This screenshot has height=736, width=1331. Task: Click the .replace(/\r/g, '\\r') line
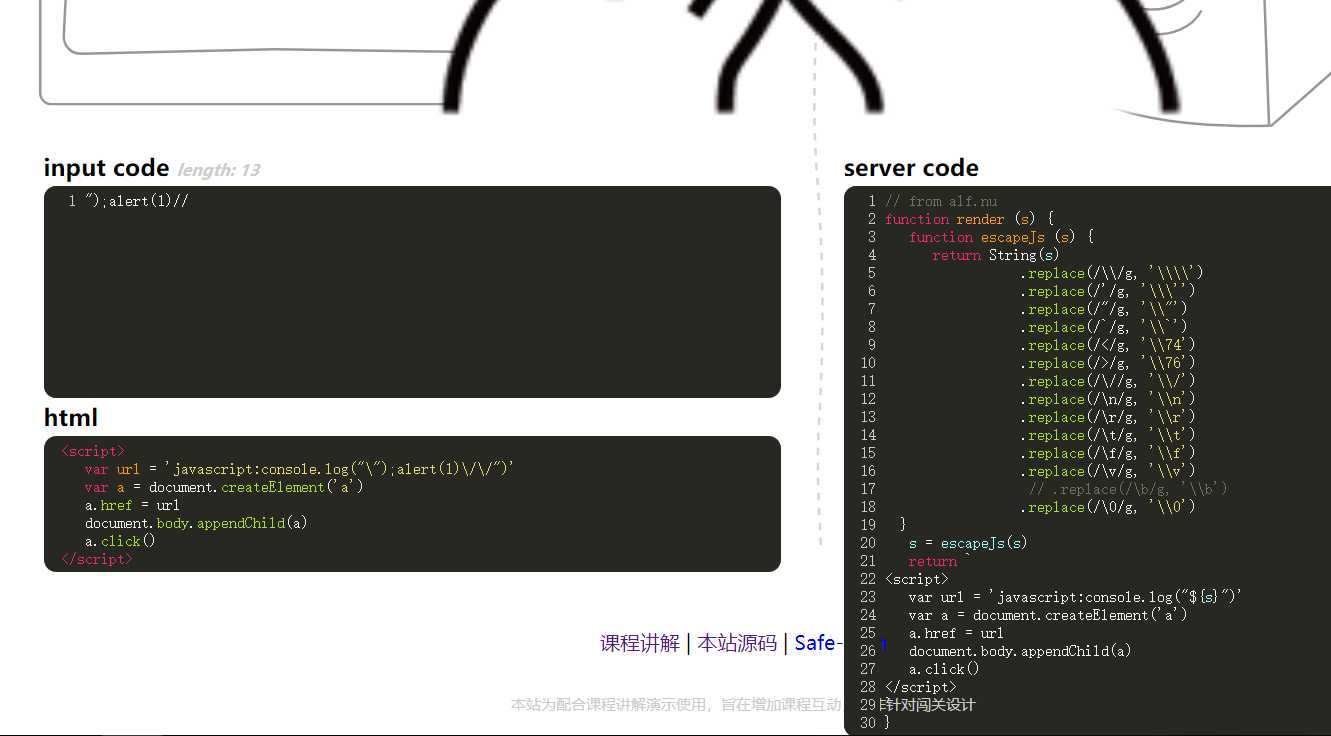click(1108, 417)
